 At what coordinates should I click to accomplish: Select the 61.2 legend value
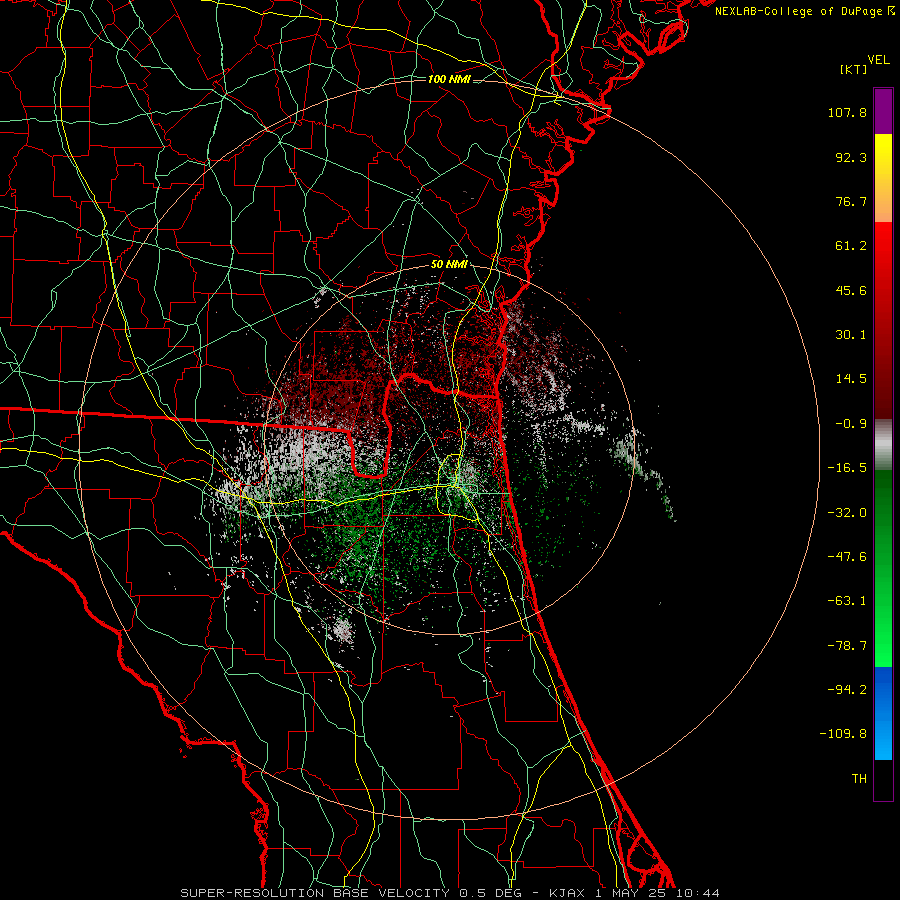[851, 246]
